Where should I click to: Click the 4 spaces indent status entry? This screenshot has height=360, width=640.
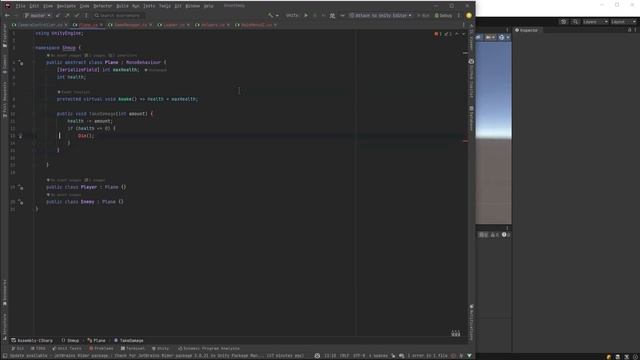tap(378, 356)
